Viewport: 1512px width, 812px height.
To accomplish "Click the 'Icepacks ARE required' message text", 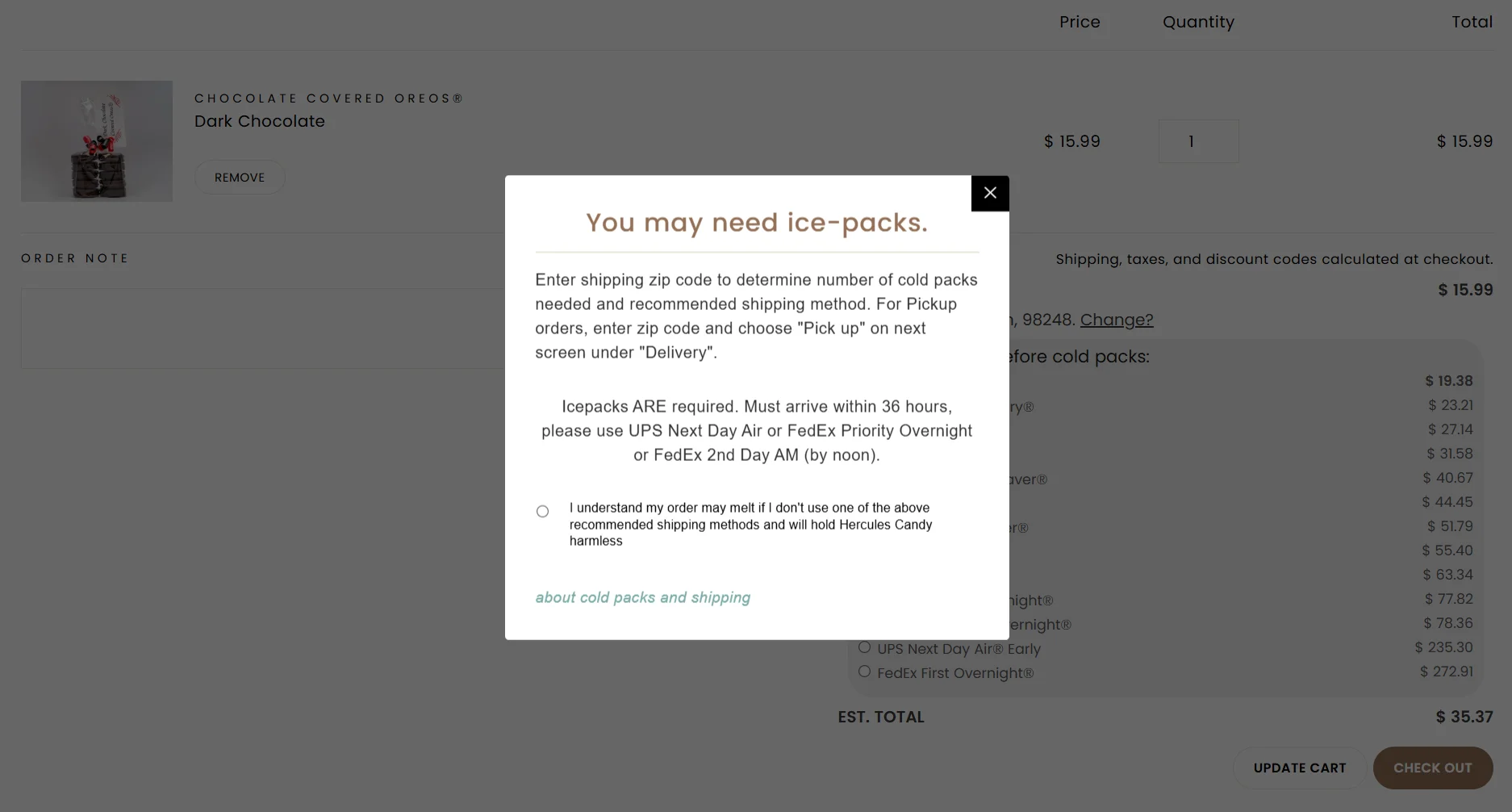I will [757, 431].
